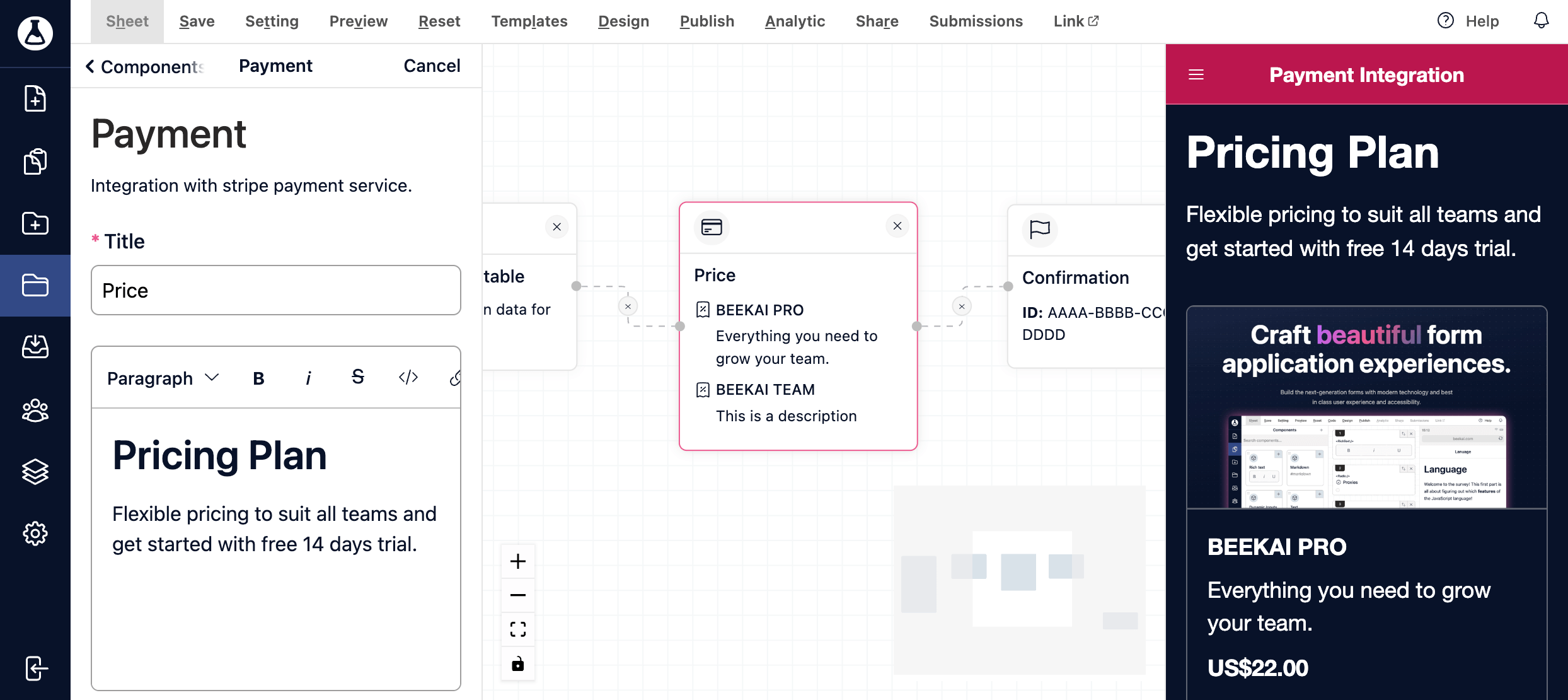Viewport: 1568px width, 700px height.
Task: Open the Paragraph style dropdown
Action: [163, 378]
